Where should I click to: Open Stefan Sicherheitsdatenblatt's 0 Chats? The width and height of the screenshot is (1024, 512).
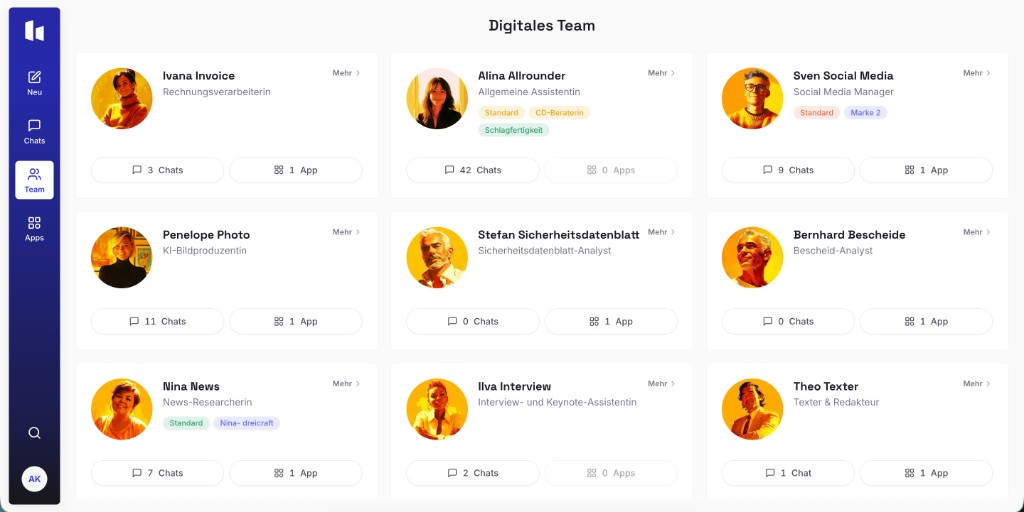[473, 321]
